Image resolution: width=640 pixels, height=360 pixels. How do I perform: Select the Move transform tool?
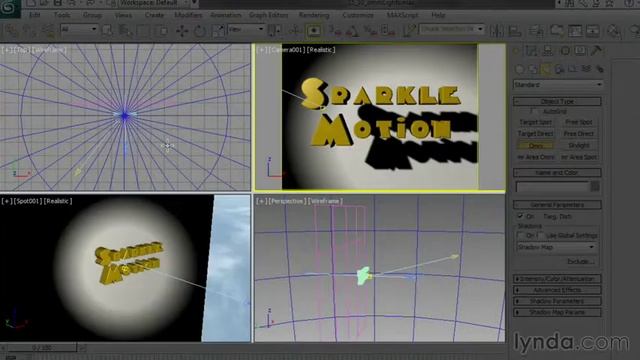[182, 31]
